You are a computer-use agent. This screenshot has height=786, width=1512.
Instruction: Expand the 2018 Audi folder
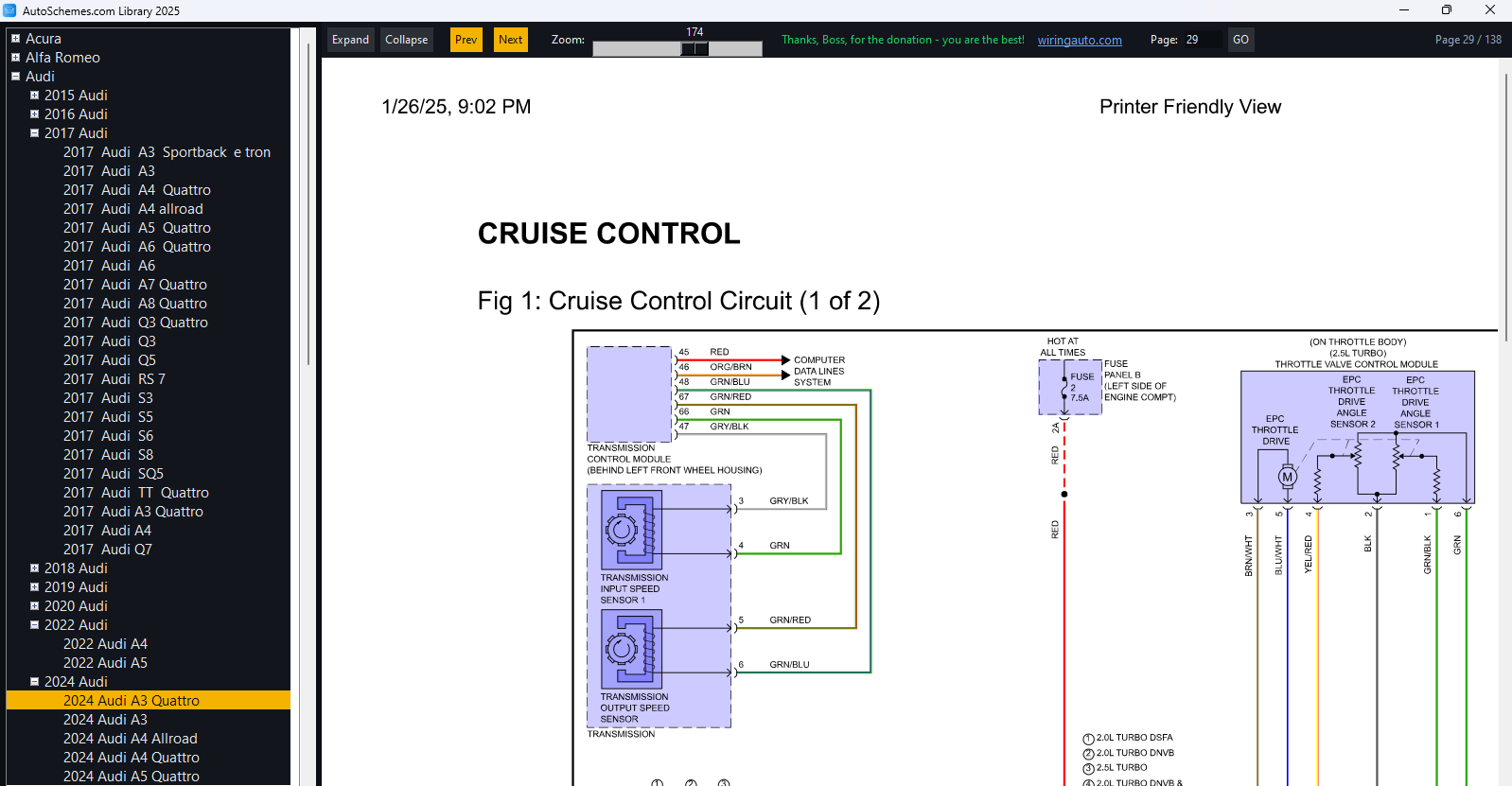34,568
